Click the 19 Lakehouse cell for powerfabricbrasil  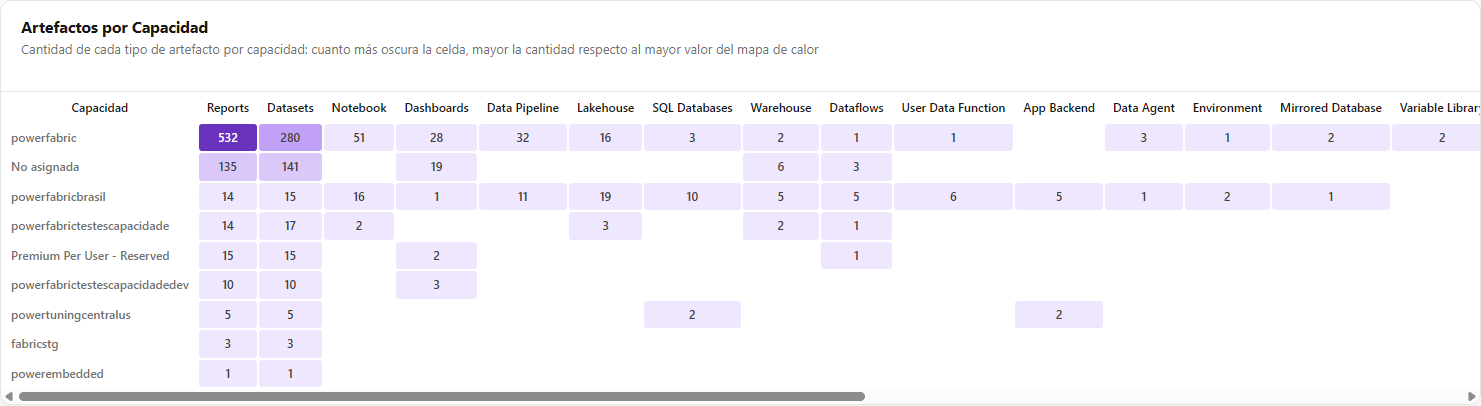tap(606, 197)
